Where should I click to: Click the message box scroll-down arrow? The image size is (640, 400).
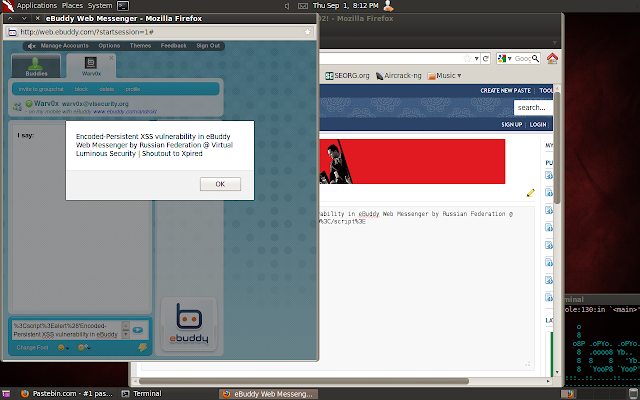[x=126, y=334]
